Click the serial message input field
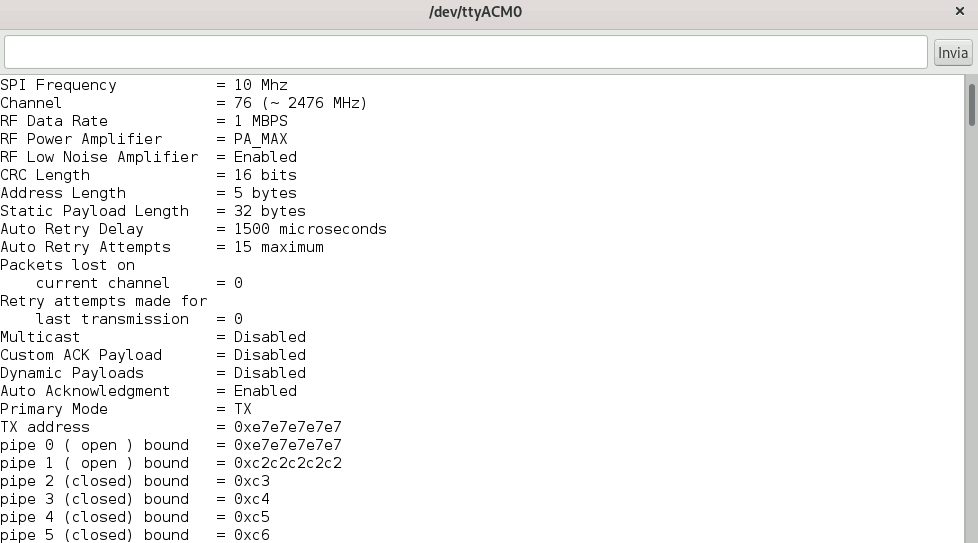This screenshot has width=978, height=543. point(465,52)
